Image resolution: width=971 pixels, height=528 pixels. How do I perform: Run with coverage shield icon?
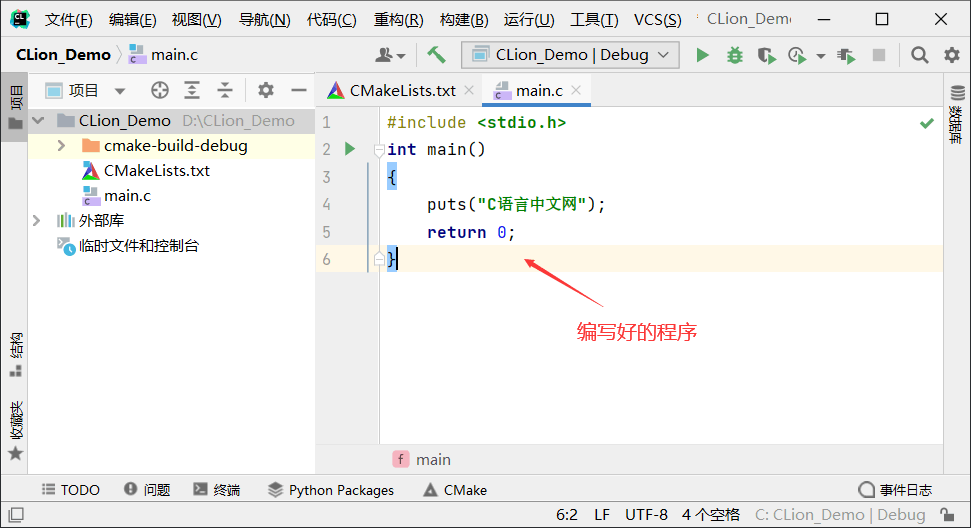coord(766,55)
